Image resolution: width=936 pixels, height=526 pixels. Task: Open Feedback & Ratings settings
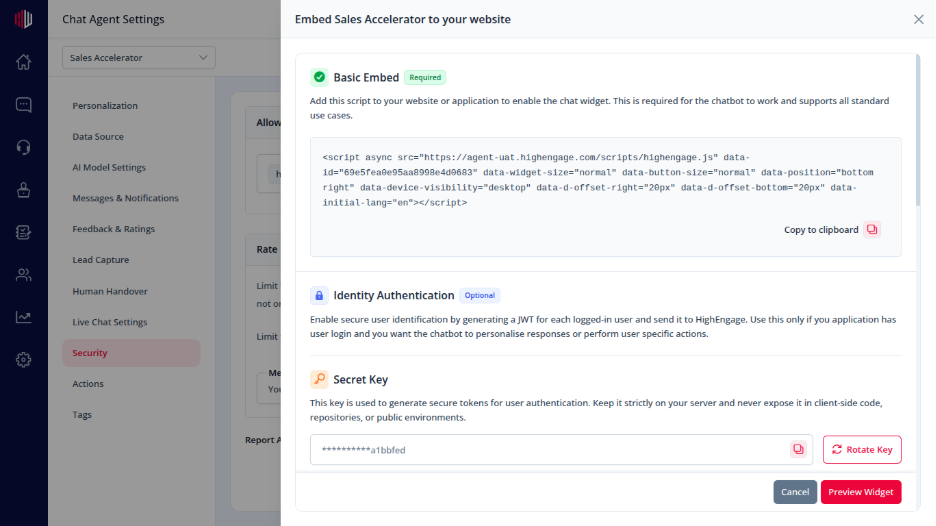(113, 229)
